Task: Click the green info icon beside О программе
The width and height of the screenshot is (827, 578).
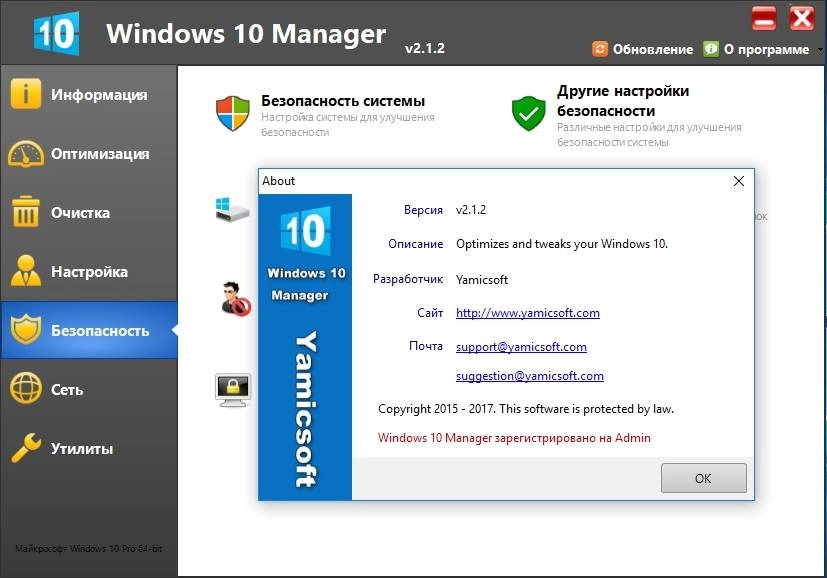Action: (x=710, y=49)
